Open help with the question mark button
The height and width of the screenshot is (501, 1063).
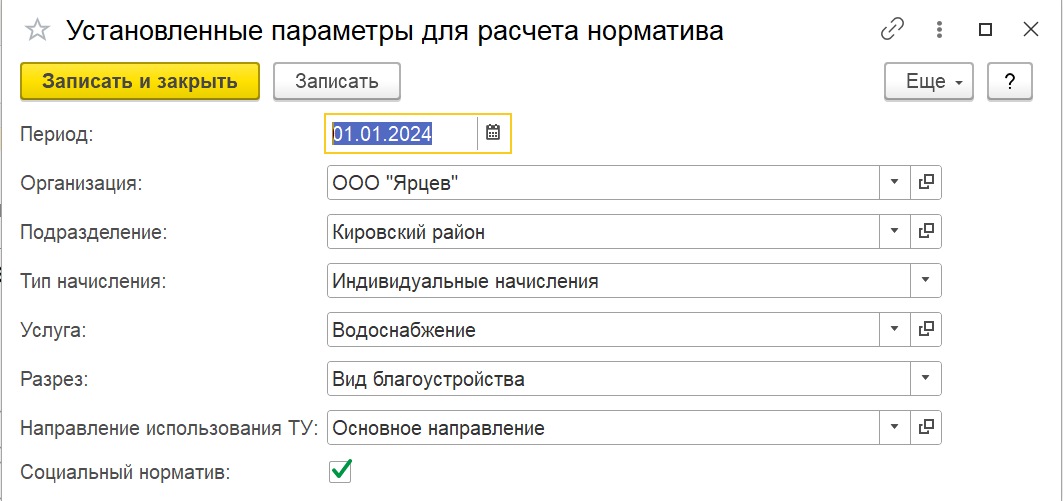pos(1009,81)
